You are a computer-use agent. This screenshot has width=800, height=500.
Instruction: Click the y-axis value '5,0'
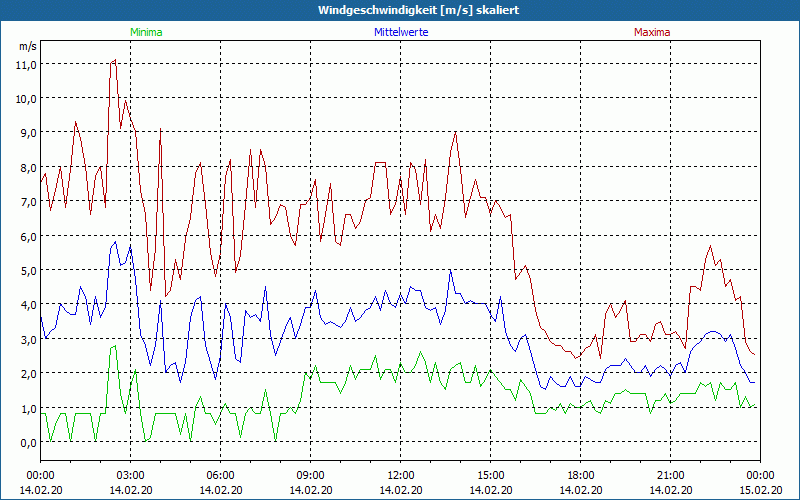point(28,271)
